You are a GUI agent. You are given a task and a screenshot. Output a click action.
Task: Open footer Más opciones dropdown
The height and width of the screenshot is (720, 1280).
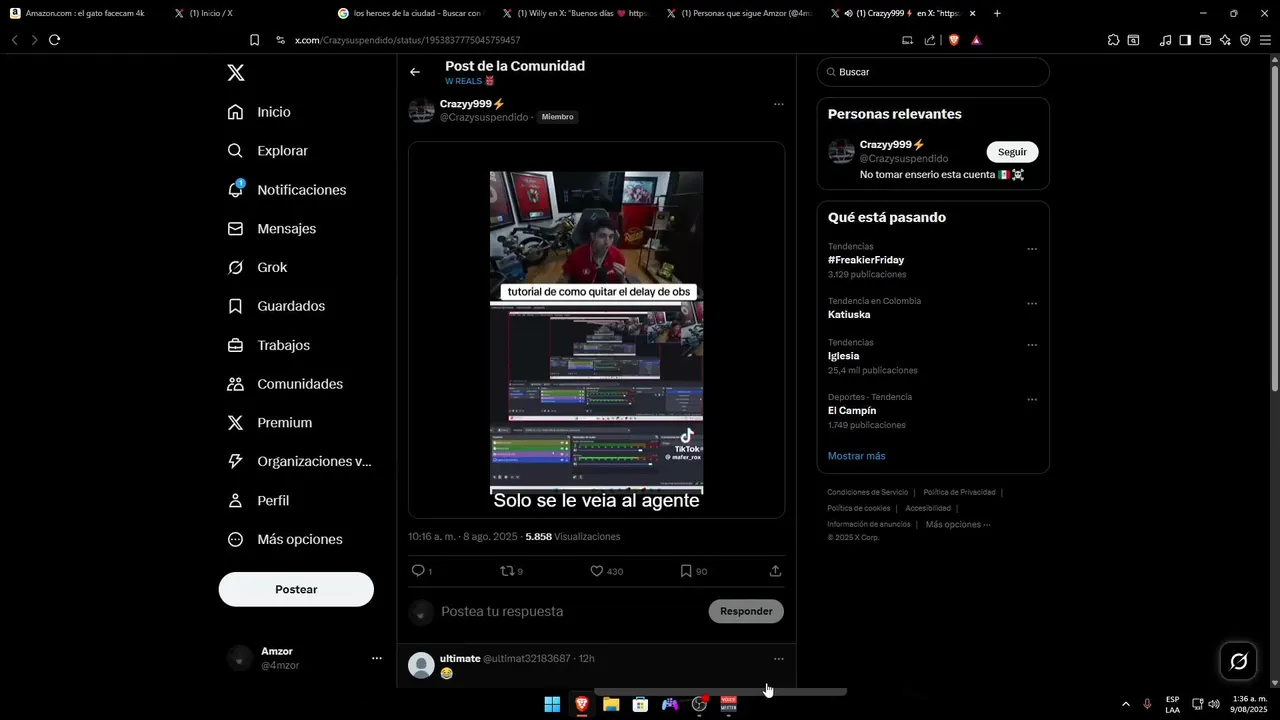coord(958,524)
